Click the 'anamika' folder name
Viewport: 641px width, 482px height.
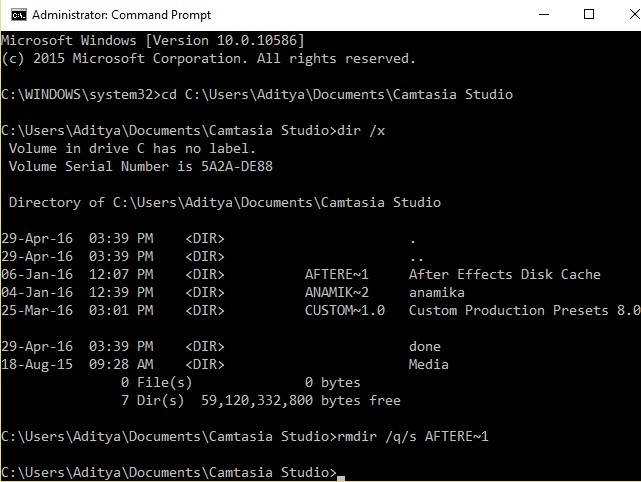pos(437,293)
